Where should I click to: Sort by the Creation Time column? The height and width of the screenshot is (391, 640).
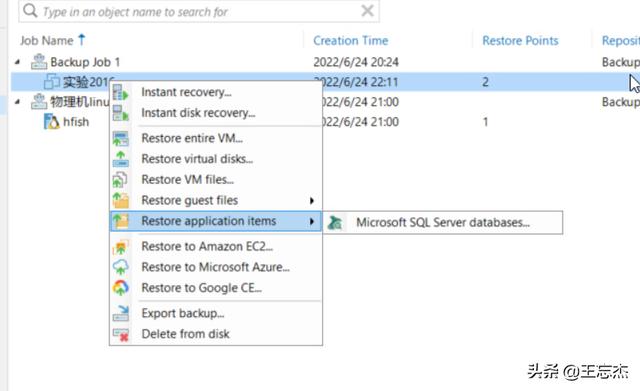351,40
